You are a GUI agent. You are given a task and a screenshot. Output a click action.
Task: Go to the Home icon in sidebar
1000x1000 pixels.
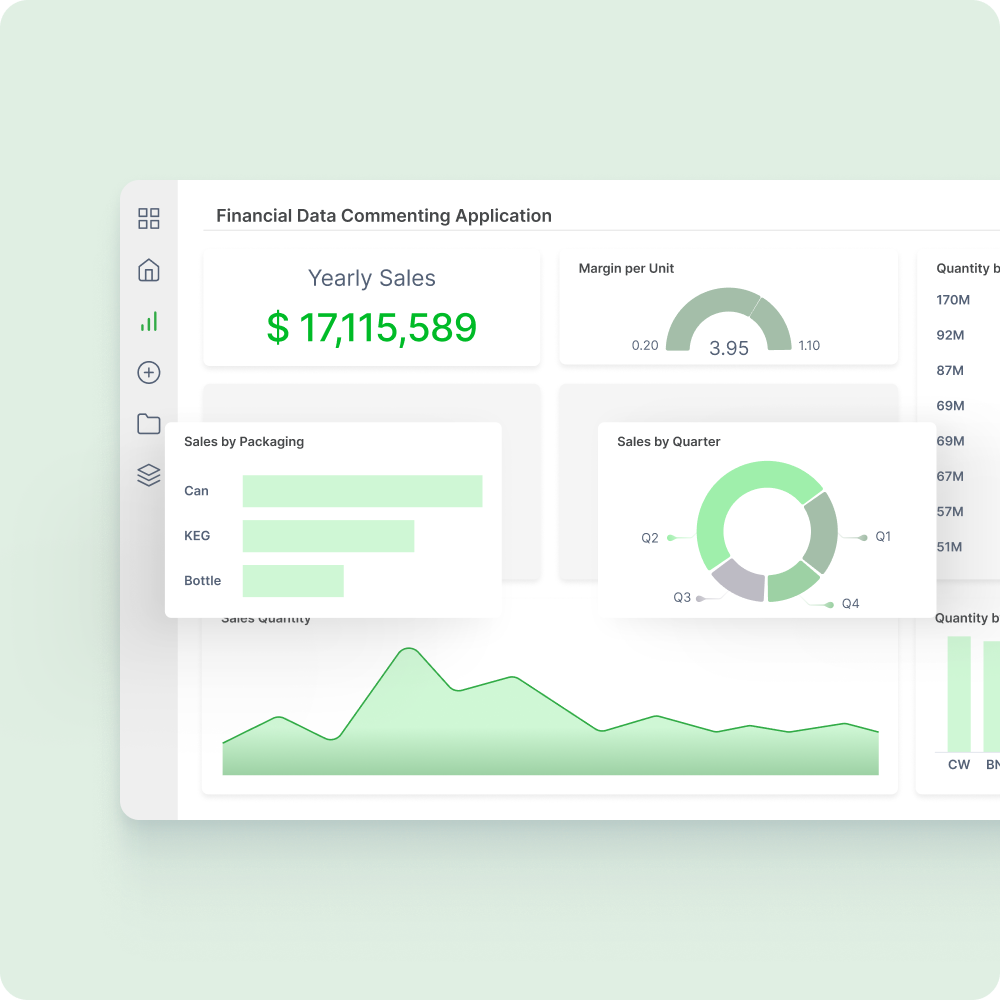pyautogui.click(x=149, y=270)
